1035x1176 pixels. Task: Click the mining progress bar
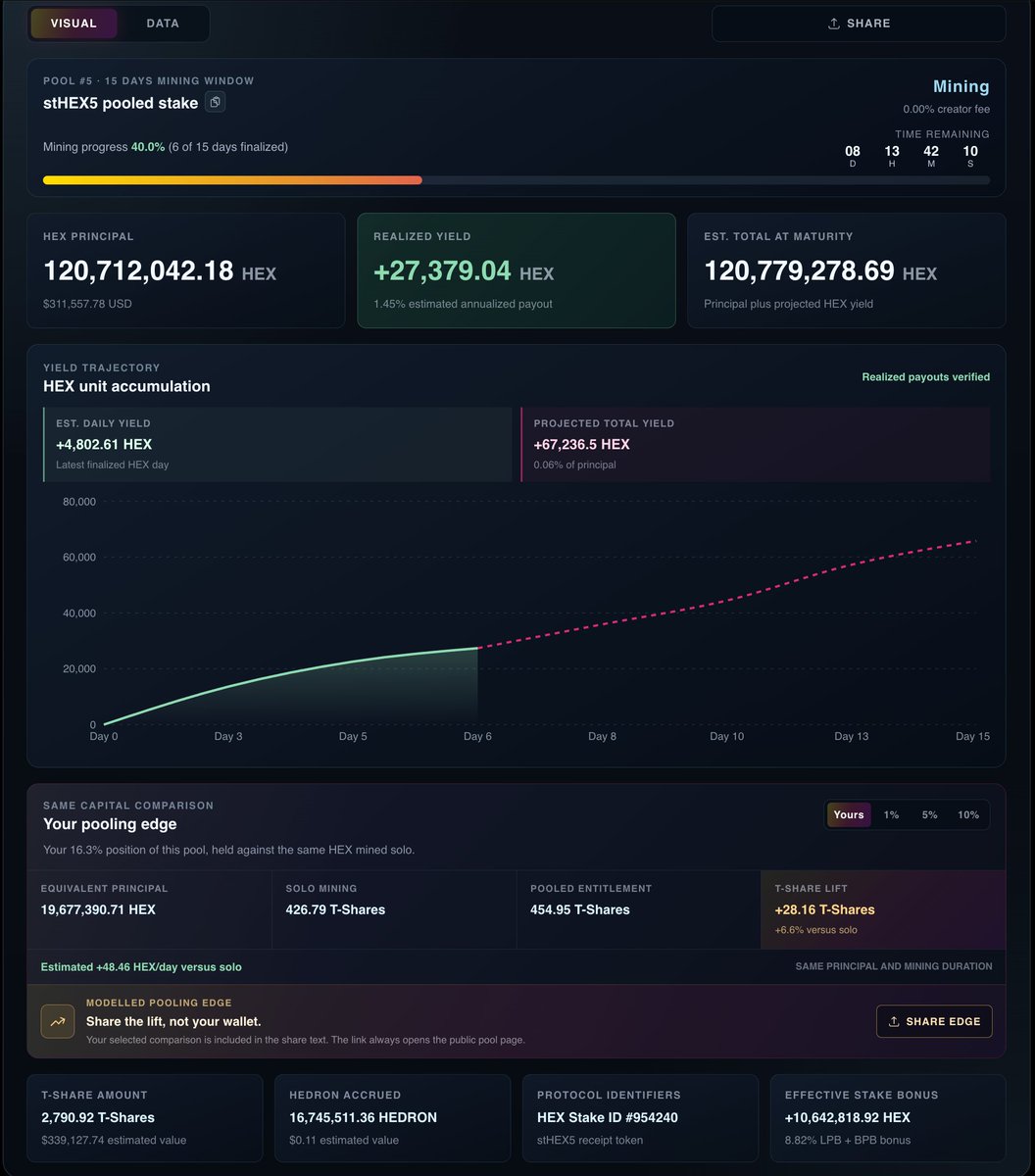517,180
